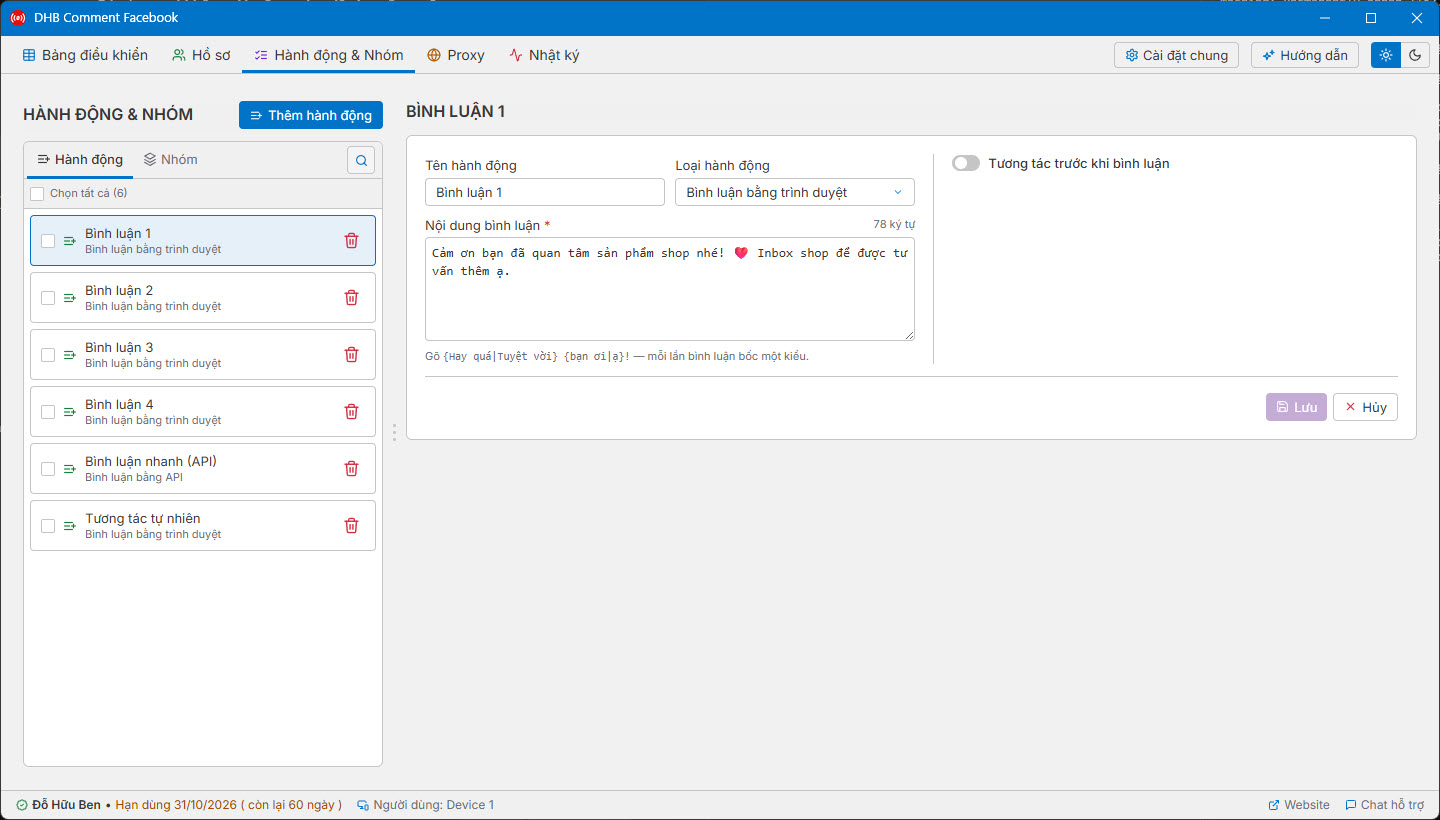Tick the checkbox for Bình luận 4
The image size is (1440, 820).
(x=48, y=411)
